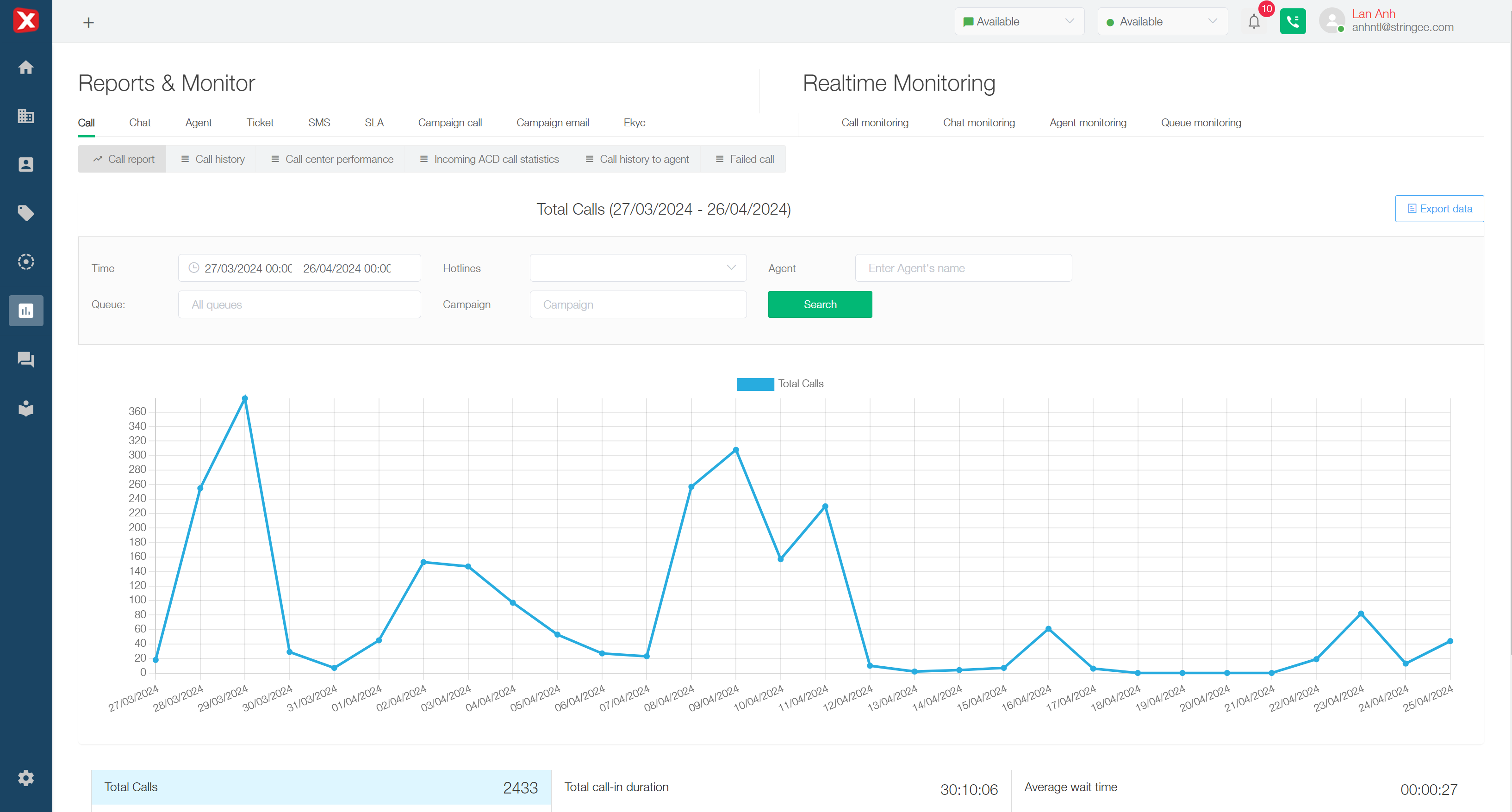Image resolution: width=1512 pixels, height=812 pixels.
Task: Expand the chat status Available dropdown
Action: point(1019,22)
